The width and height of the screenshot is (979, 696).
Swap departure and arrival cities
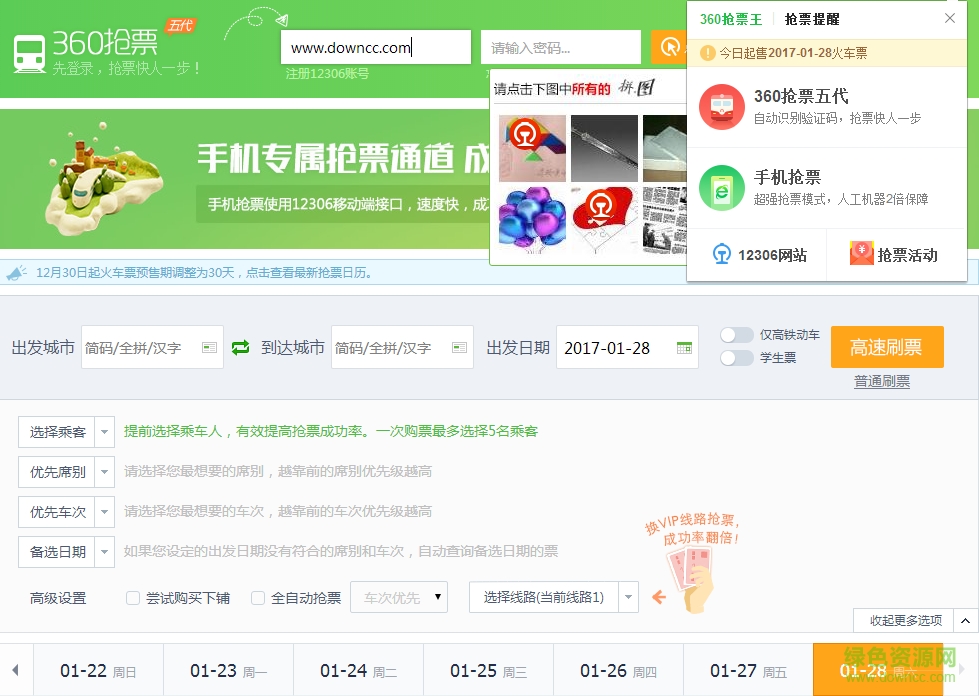pyautogui.click(x=239, y=347)
